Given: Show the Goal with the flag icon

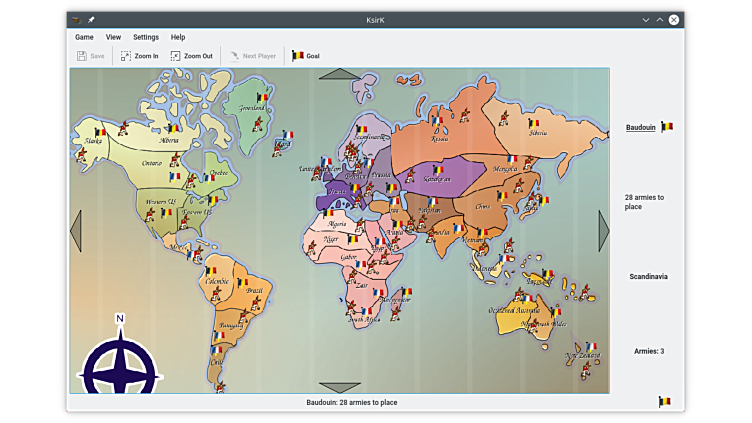Looking at the screenshot, I should coord(298,56).
